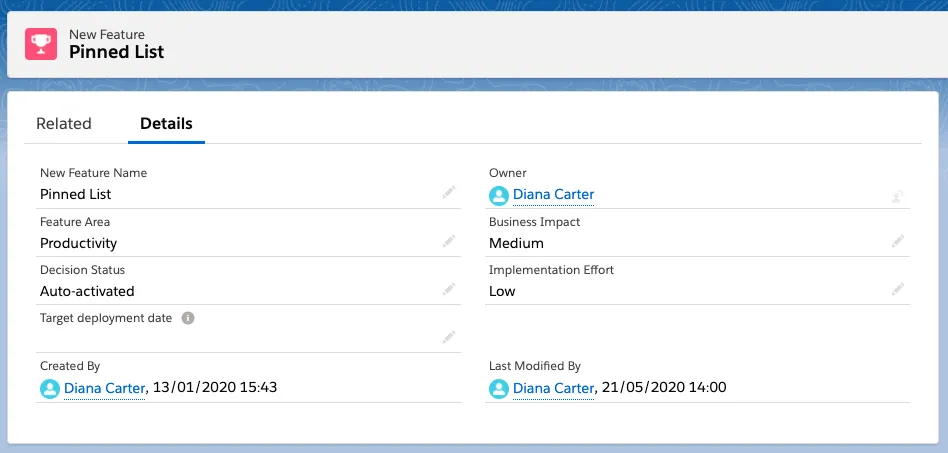Screen dimensions: 948x453
Task: Select the Details tab
Action: pos(166,123)
